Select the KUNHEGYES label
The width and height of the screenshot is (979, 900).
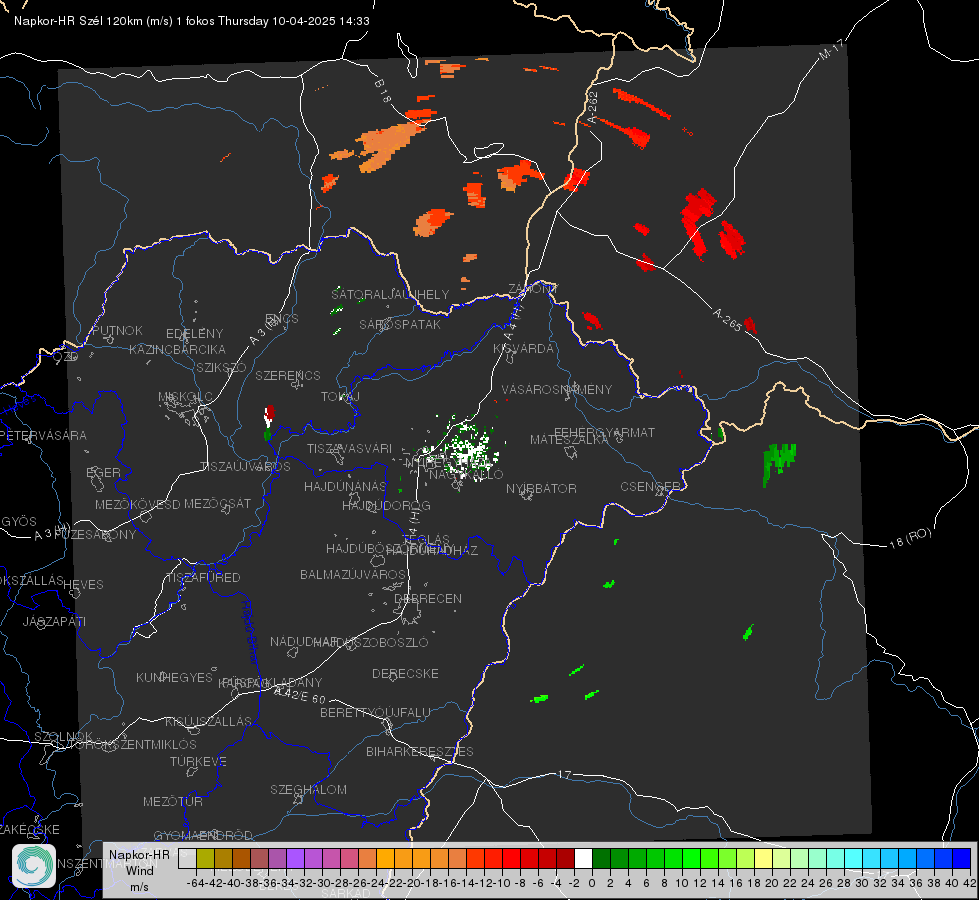click(174, 677)
